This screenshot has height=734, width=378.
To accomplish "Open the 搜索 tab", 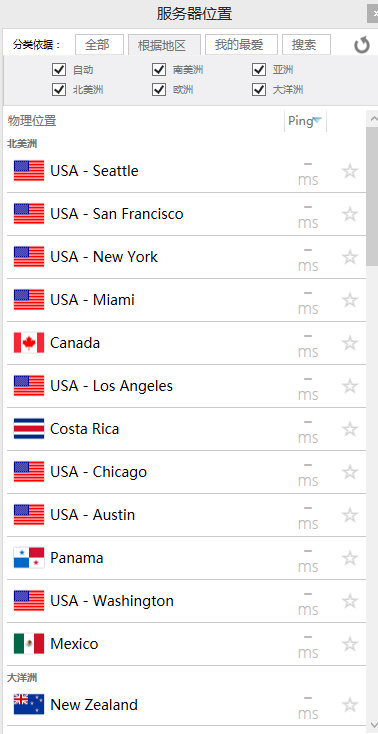I will point(306,45).
